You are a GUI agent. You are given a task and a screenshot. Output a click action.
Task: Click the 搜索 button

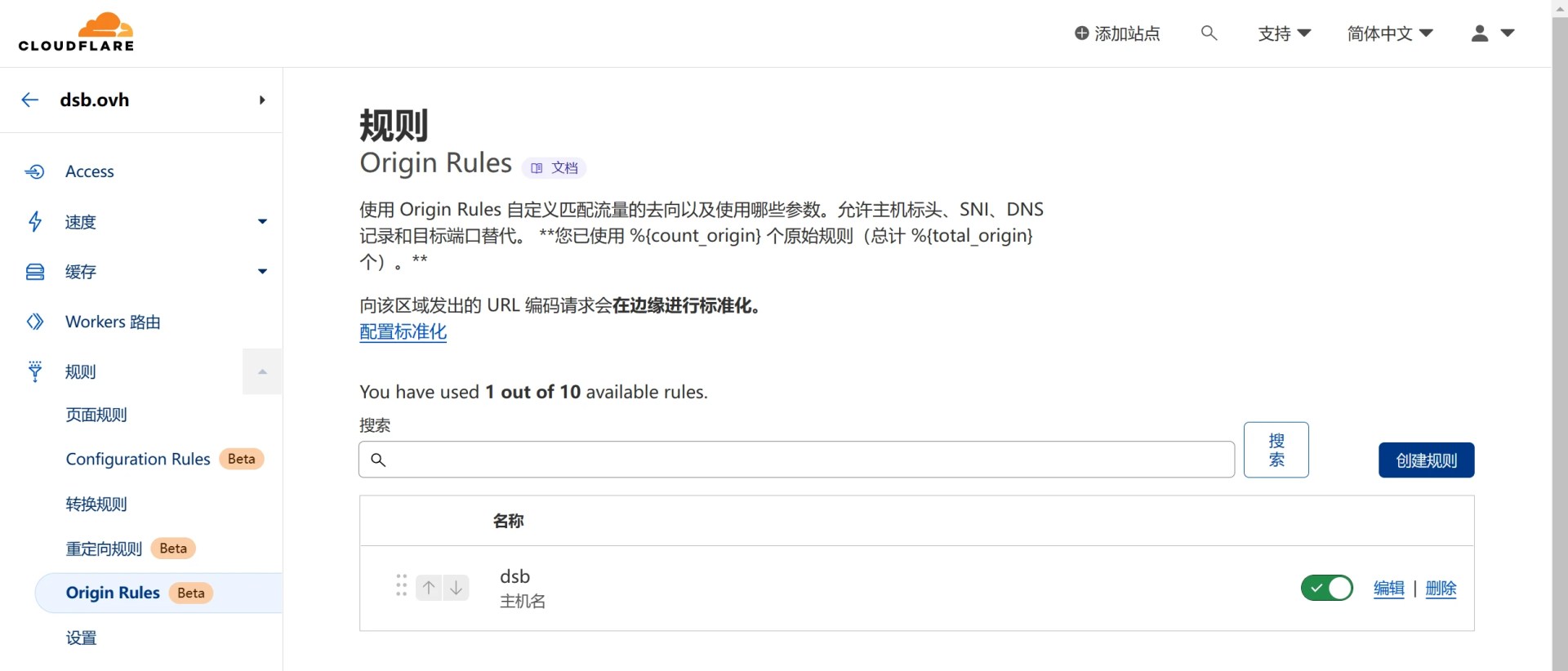[1276, 450]
